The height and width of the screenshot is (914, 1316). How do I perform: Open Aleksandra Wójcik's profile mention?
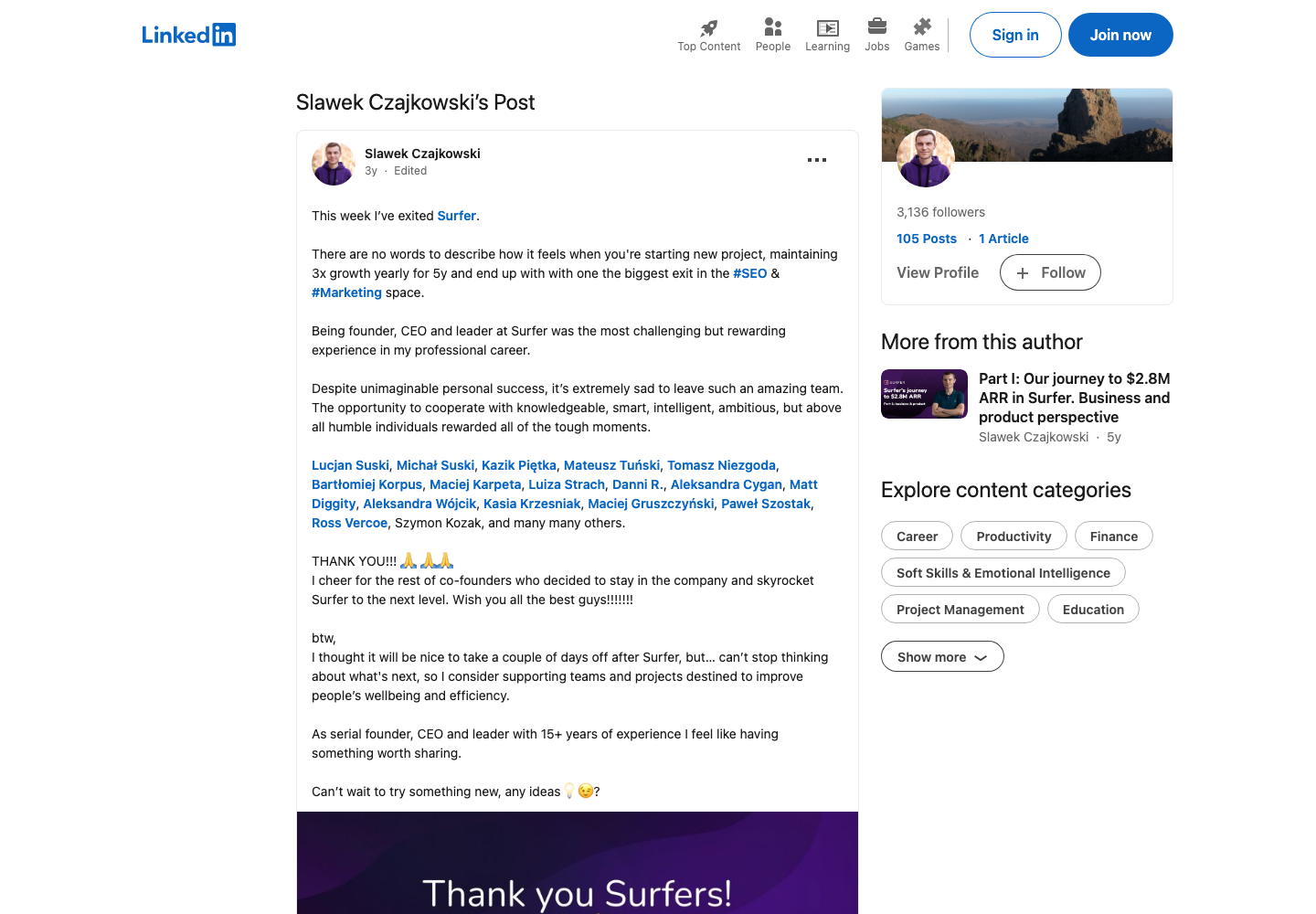(x=419, y=504)
